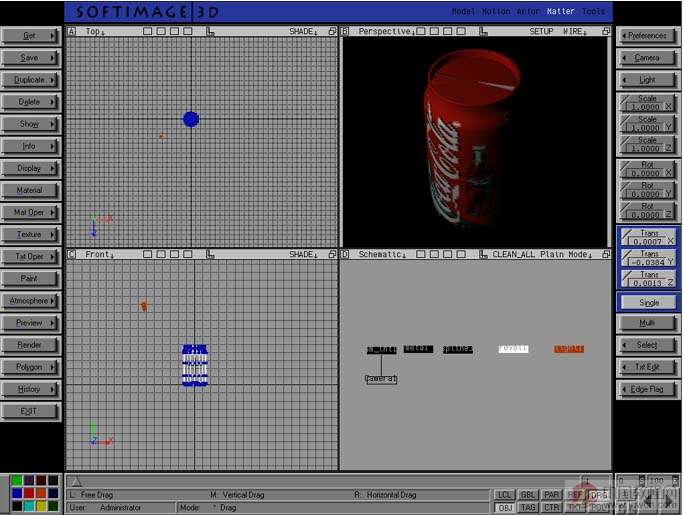Pick the yellow color swatch
Image resolution: width=684 pixels, height=515 pixels.
pyautogui.click(x=41, y=506)
